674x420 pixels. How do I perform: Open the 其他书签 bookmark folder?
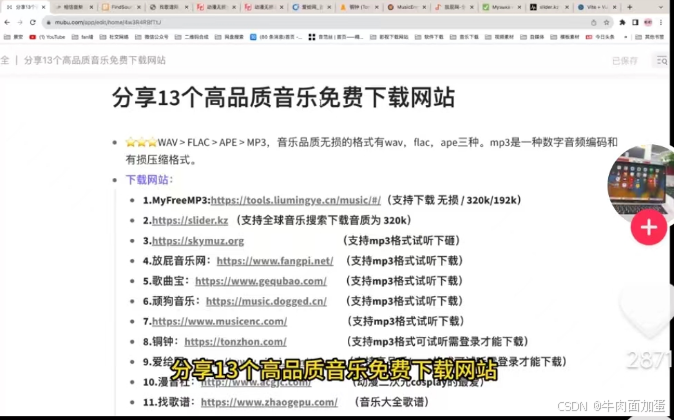pyautogui.click(x=650, y=37)
